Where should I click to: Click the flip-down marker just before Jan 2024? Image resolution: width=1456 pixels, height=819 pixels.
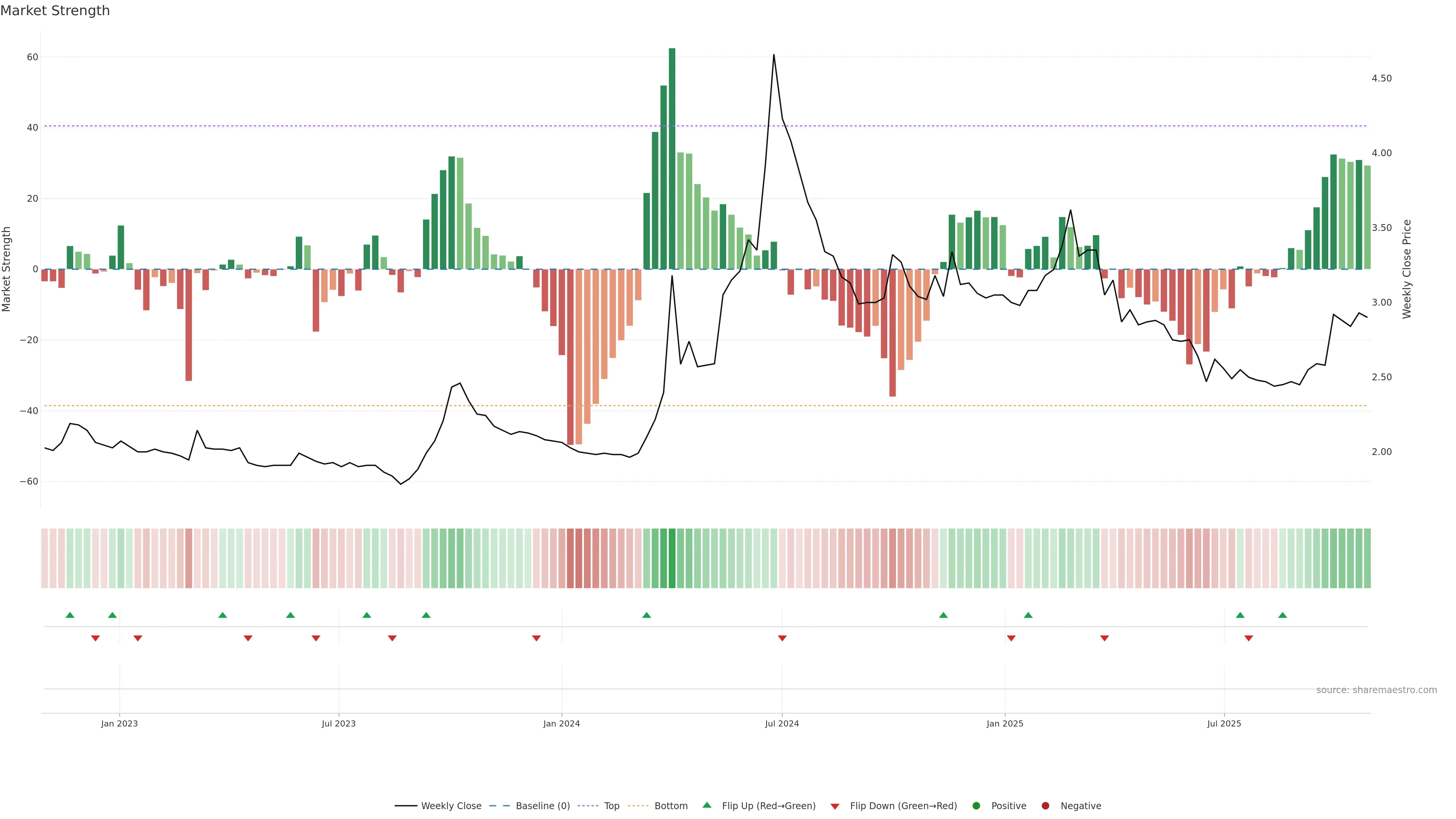coord(537,638)
